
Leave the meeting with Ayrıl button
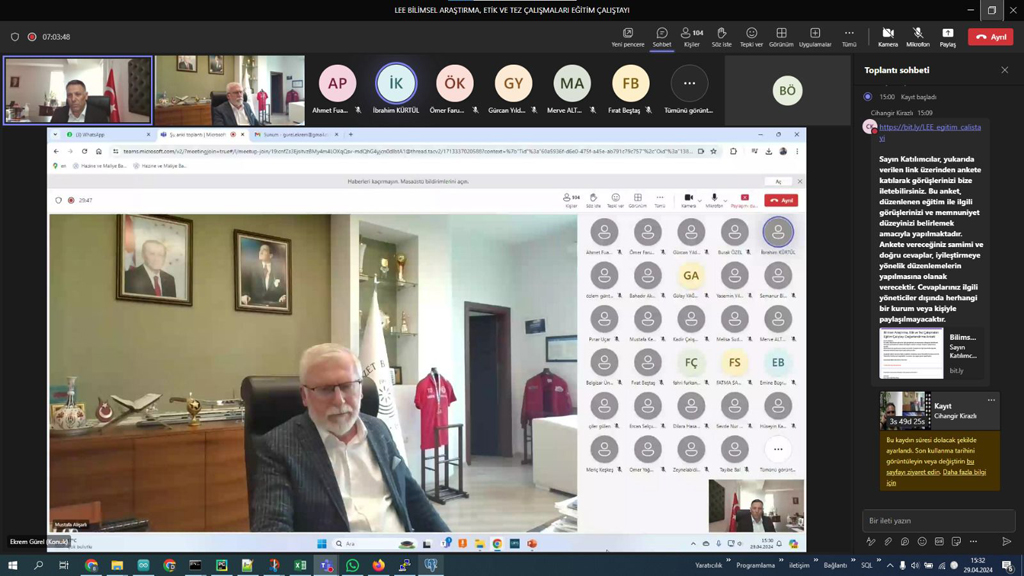click(x=990, y=37)
